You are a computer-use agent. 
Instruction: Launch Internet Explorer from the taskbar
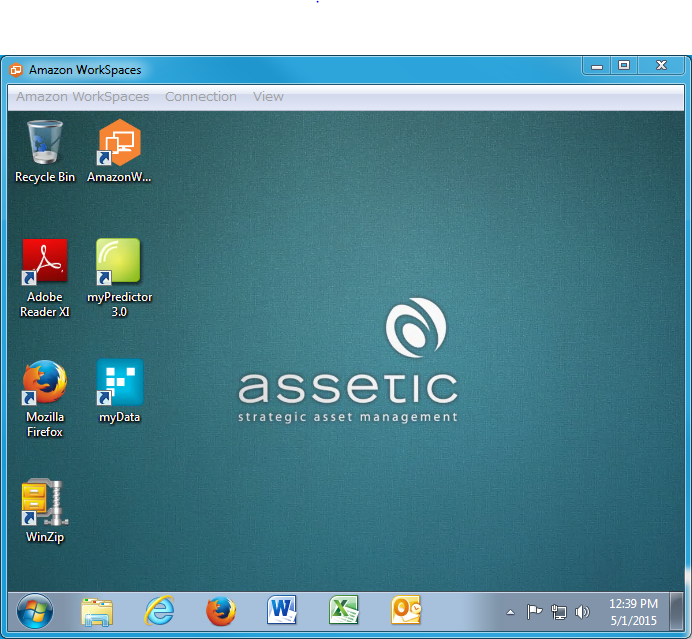point(159,610)
